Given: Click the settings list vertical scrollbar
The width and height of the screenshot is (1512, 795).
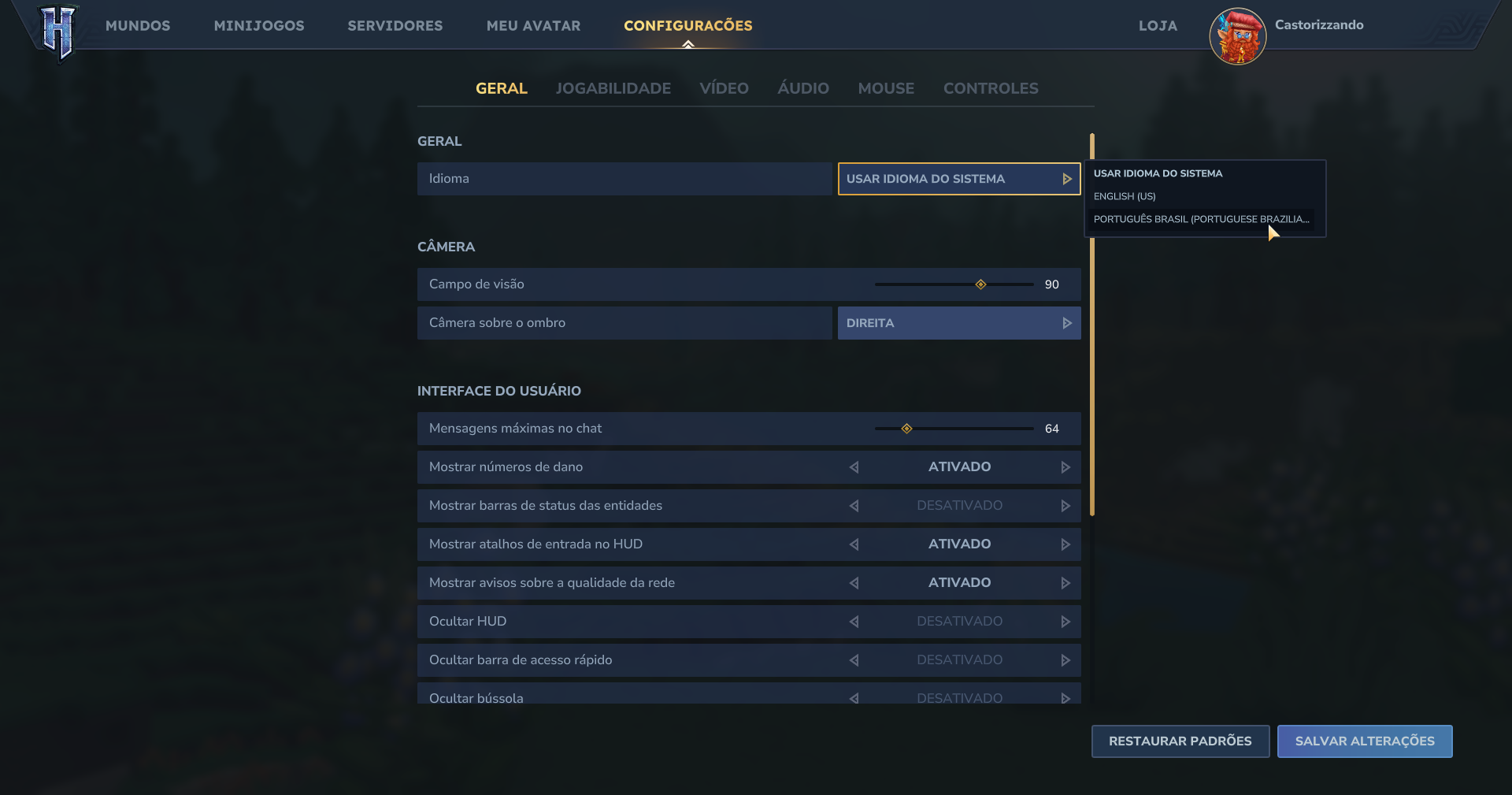Looking at the screenshot, I should [x=1092, y=325].
